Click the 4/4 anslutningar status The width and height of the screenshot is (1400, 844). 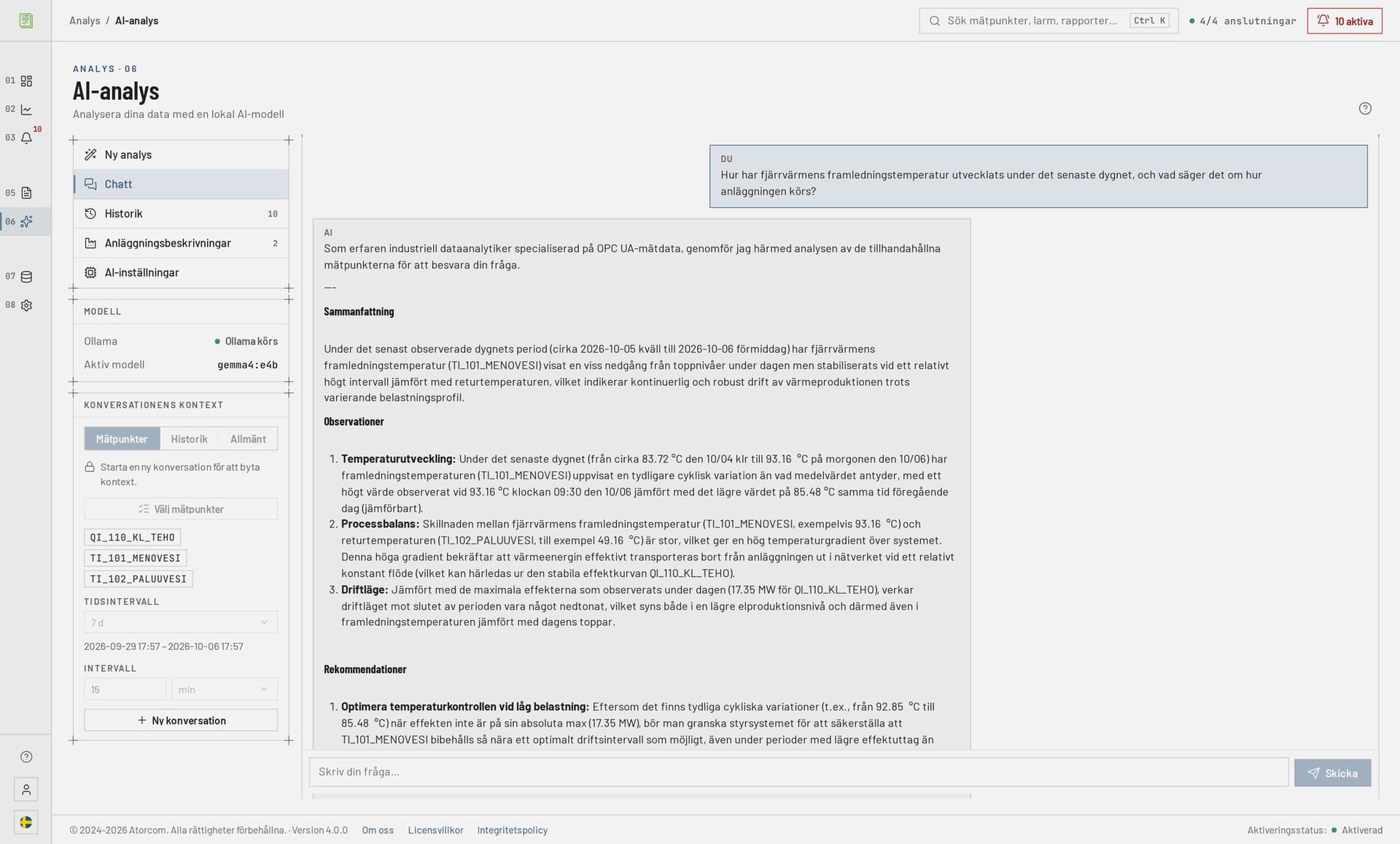click(x=1242, y=21)
